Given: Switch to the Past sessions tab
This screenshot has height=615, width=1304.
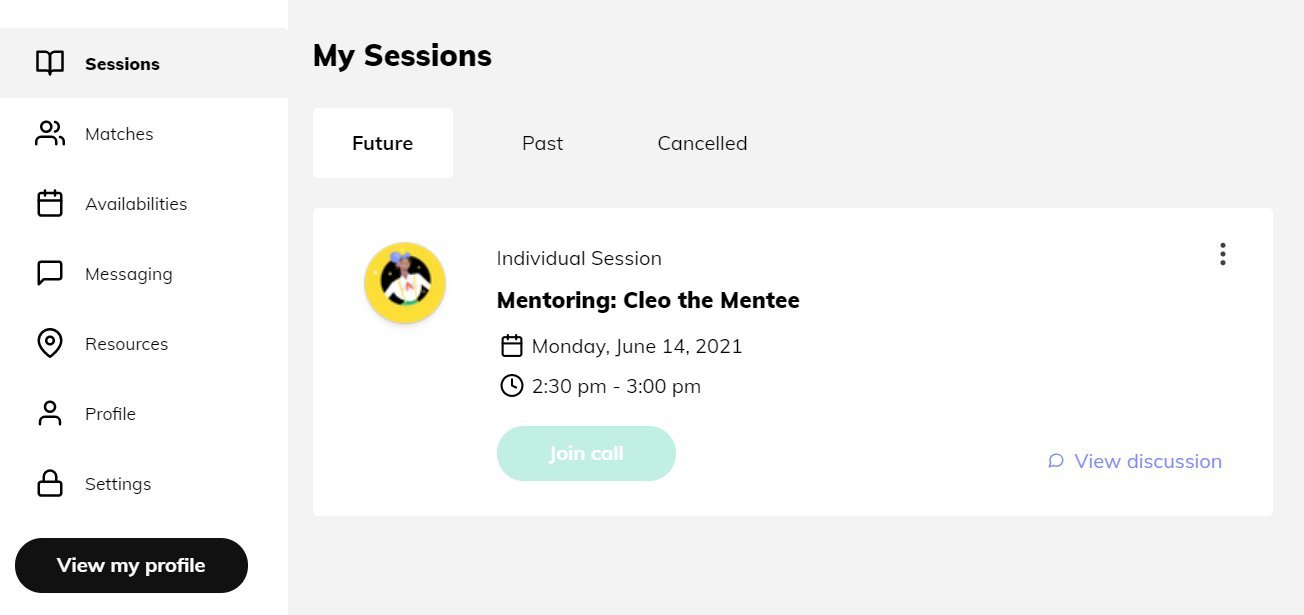Looking at the screenshot, I should click(x=542, y=143).
